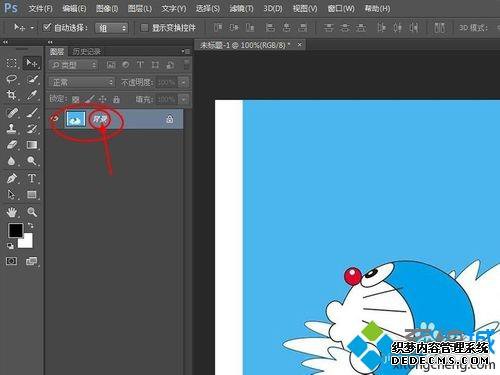Click the lock icon on 背景 layer
Viewport: 500px width, 375px height.
[169, 119]
